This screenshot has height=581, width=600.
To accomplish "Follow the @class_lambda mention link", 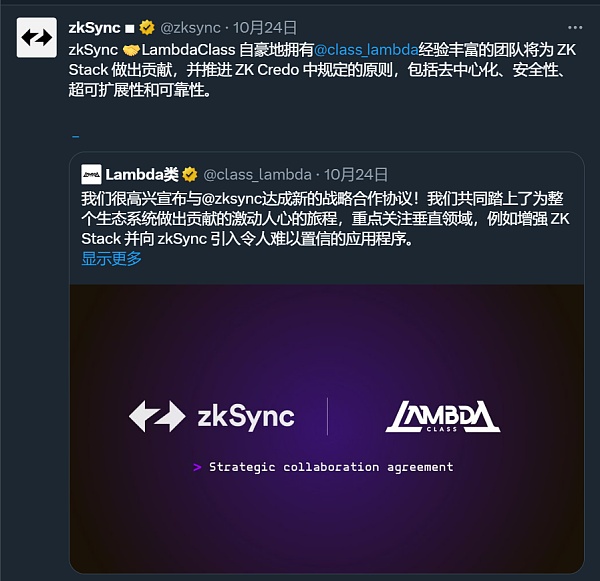I will [x=366, y=50].
